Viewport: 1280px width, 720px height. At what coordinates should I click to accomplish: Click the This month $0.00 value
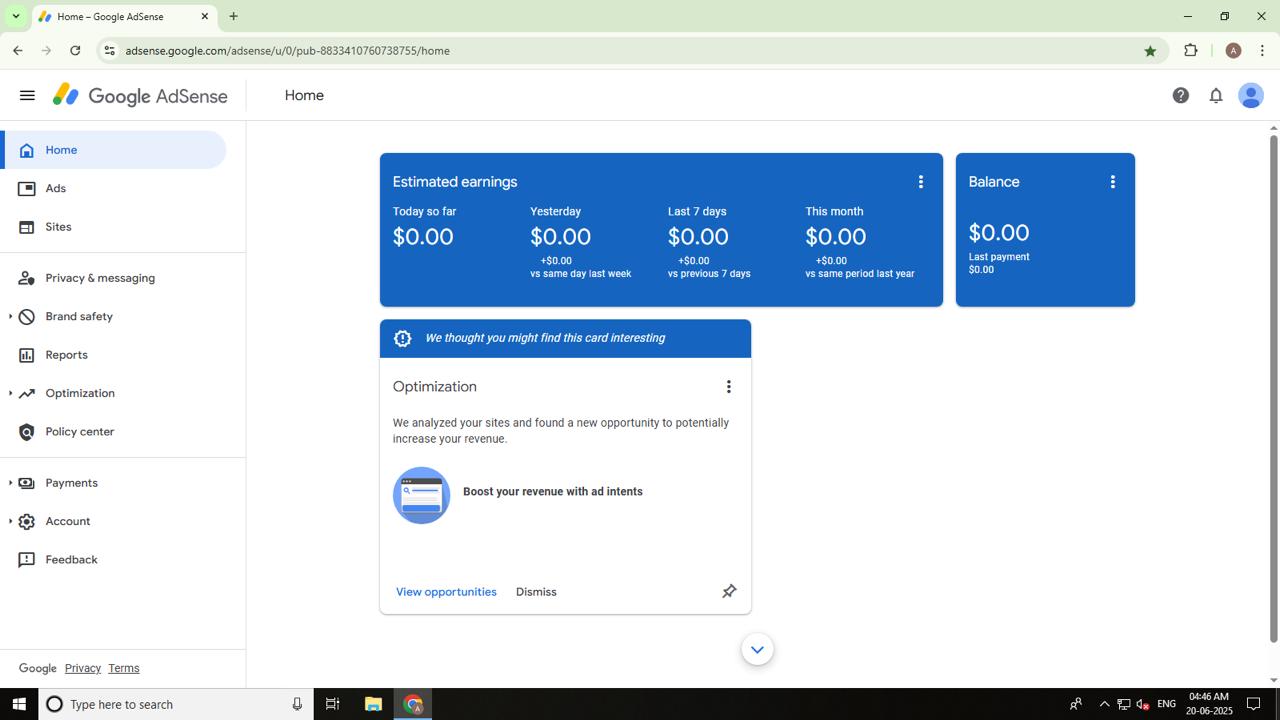(836, 237)
